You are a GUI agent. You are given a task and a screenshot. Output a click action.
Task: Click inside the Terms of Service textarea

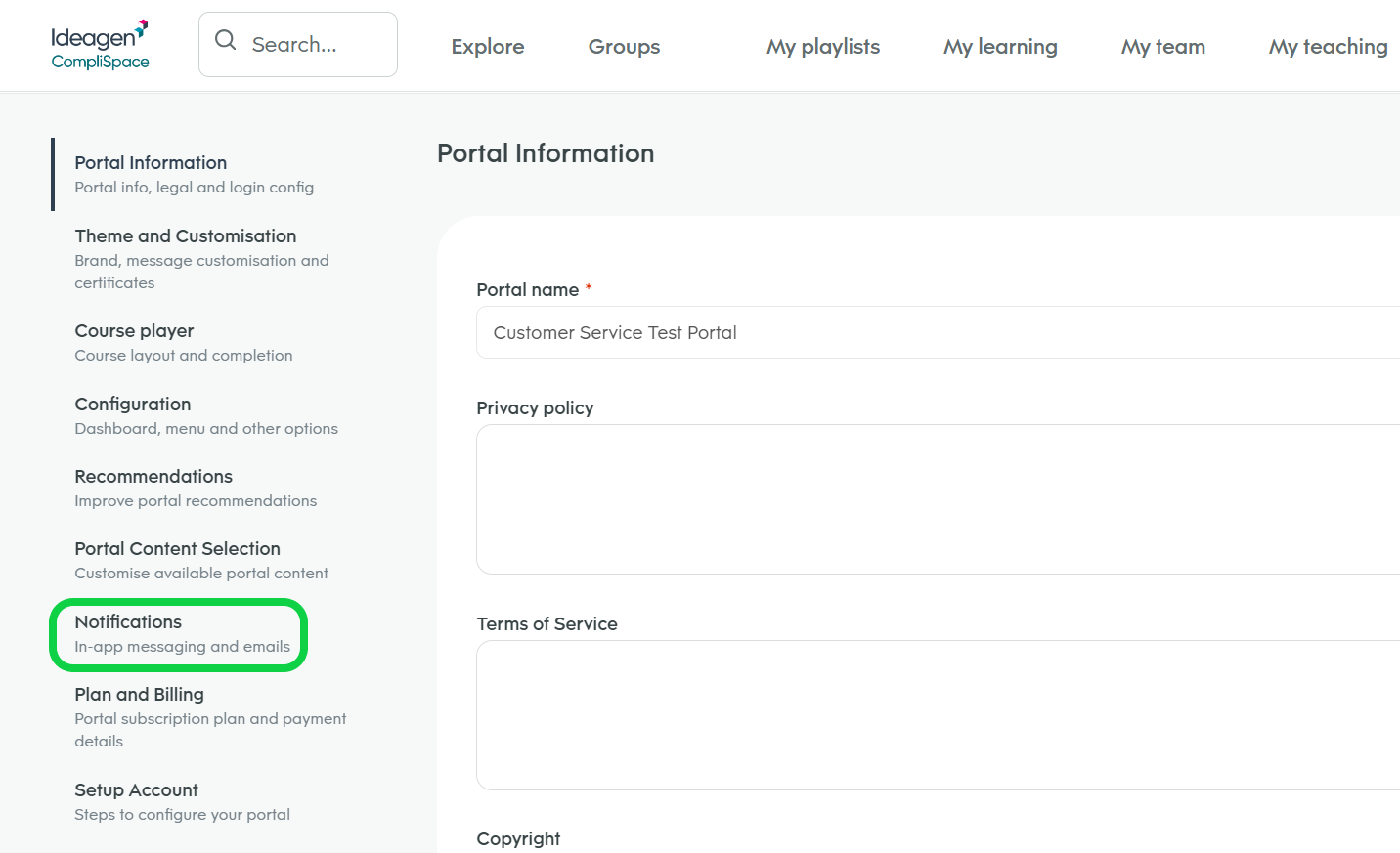click(x=939, y=715)
